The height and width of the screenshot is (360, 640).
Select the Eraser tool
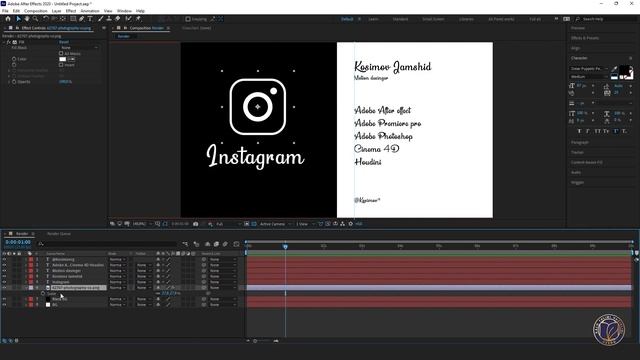[118, 19]
